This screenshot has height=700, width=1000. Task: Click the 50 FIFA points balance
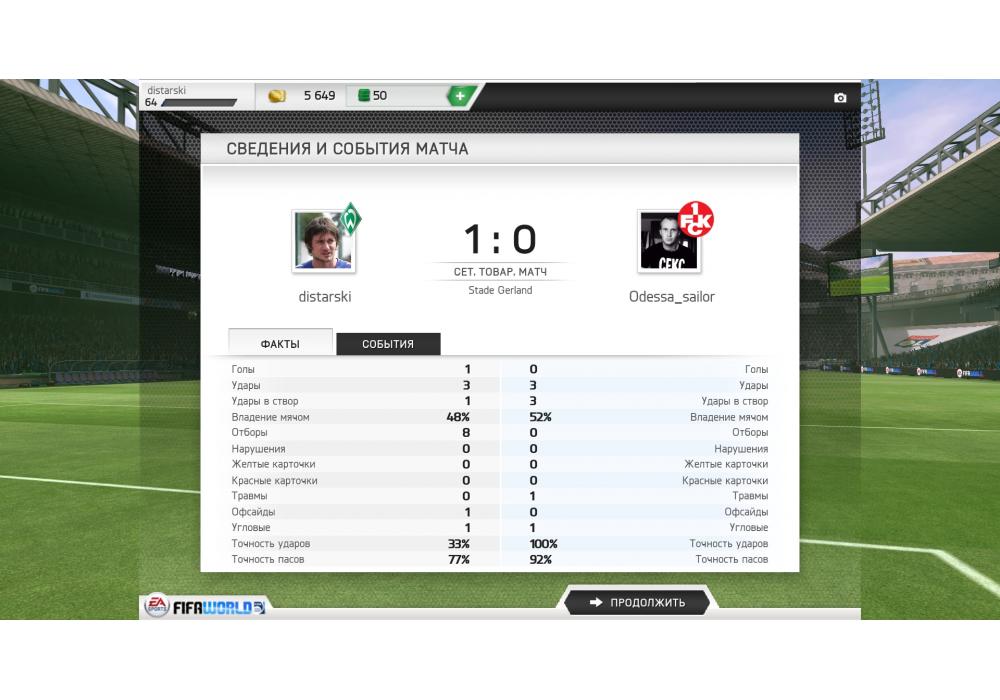tap(380, 96)
